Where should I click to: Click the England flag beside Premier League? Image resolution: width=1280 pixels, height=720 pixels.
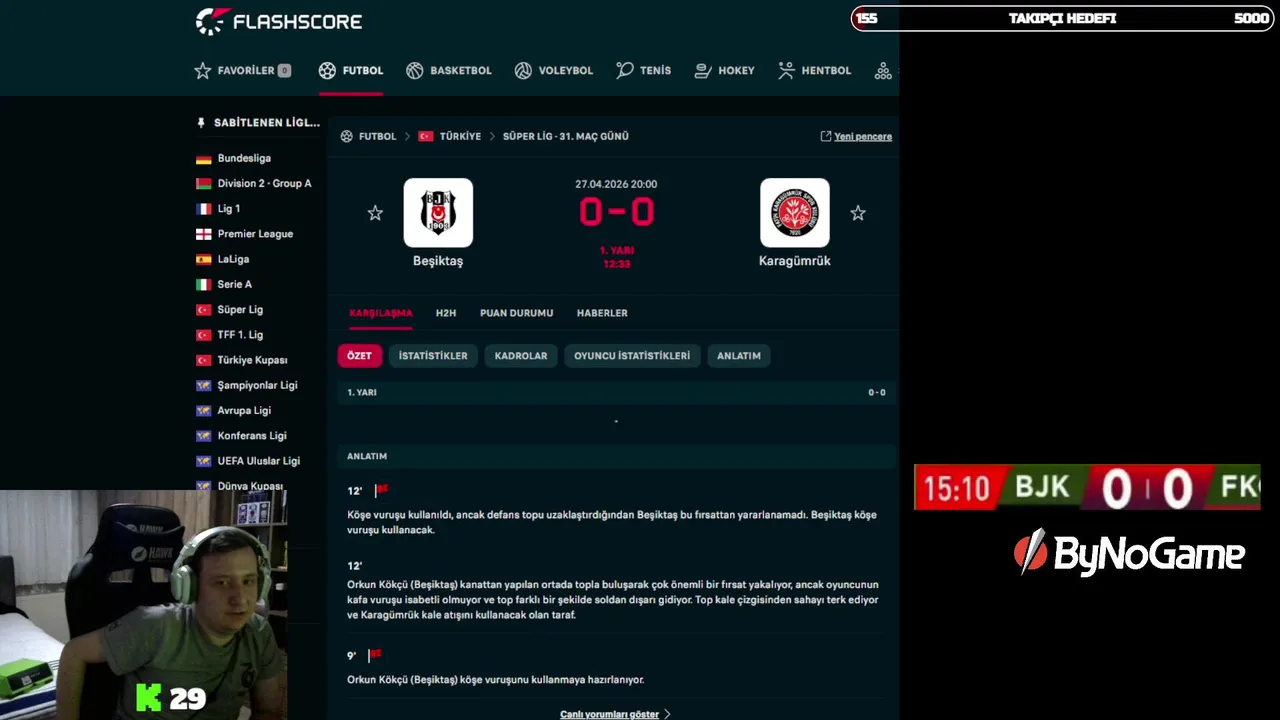(203, 234)
